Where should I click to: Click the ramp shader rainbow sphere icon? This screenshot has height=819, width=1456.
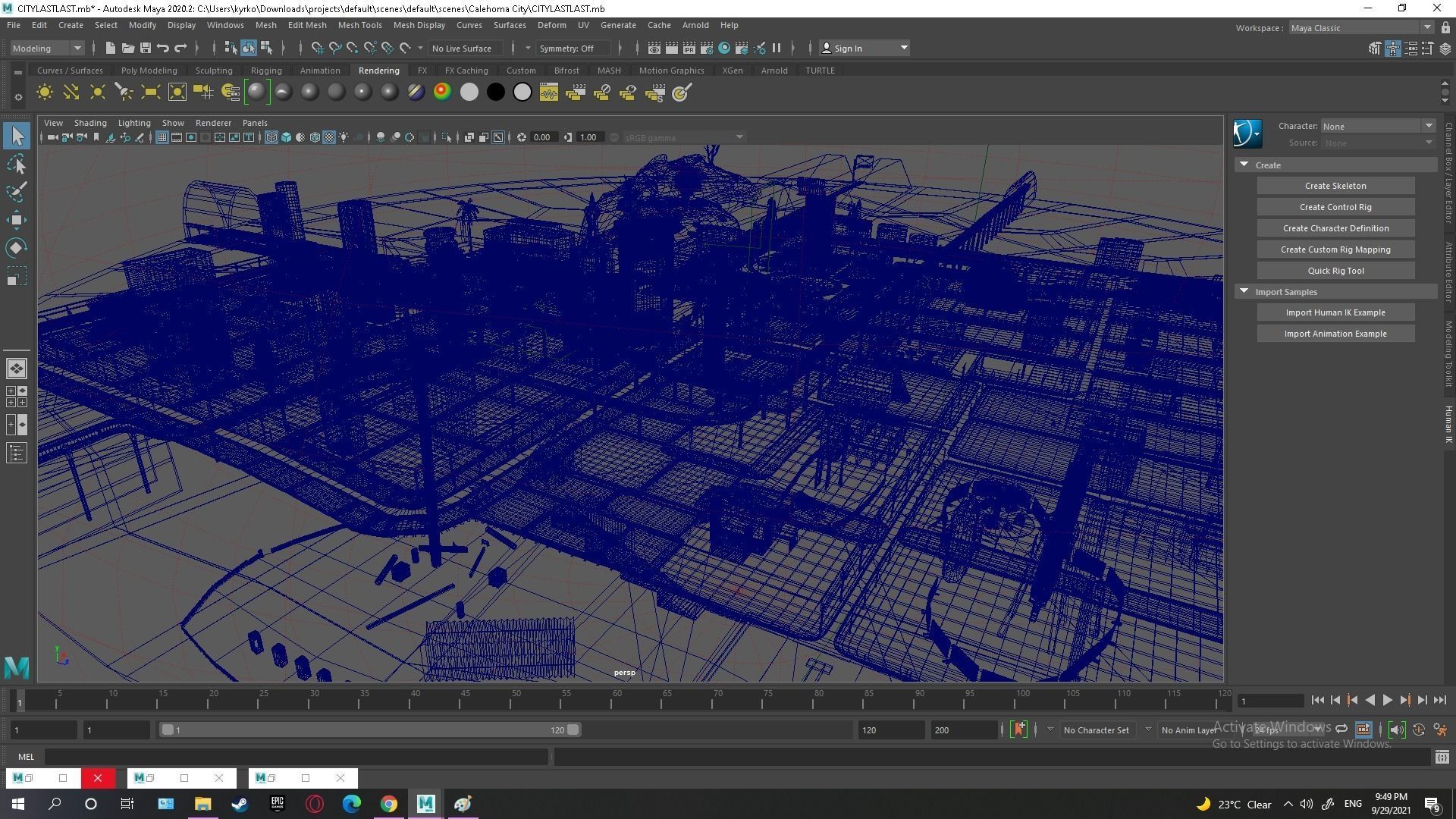click(x=442, y=93)
